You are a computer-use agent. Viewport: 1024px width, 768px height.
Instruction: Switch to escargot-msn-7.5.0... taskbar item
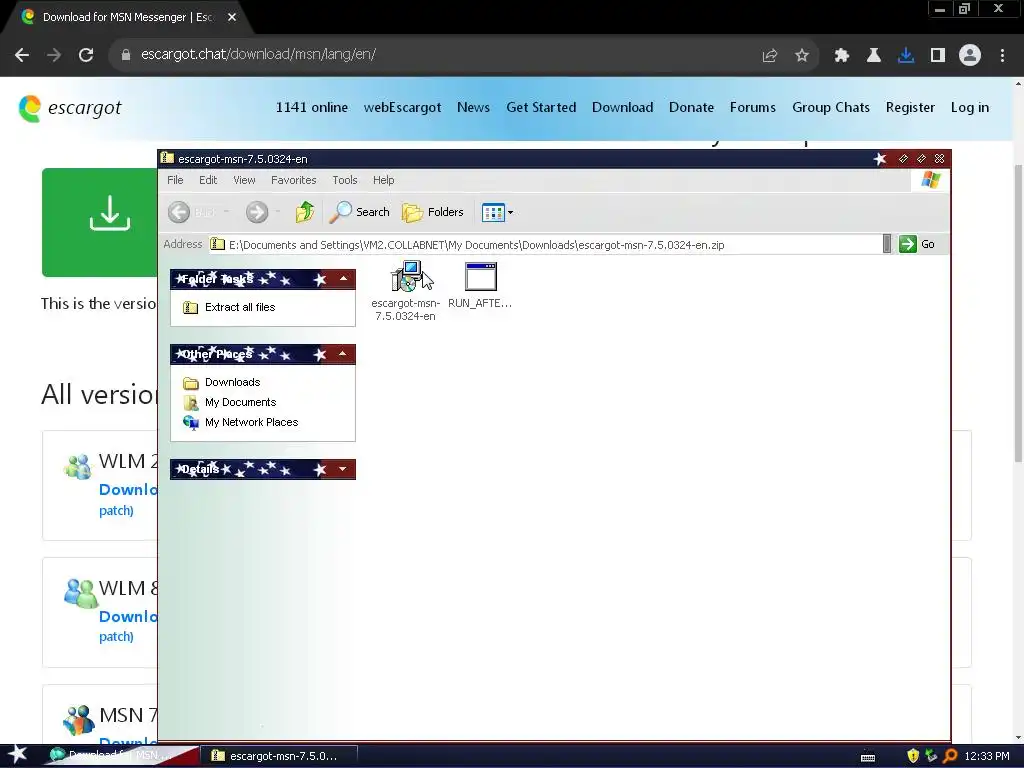pyautogui.click(x=279, y=756)
